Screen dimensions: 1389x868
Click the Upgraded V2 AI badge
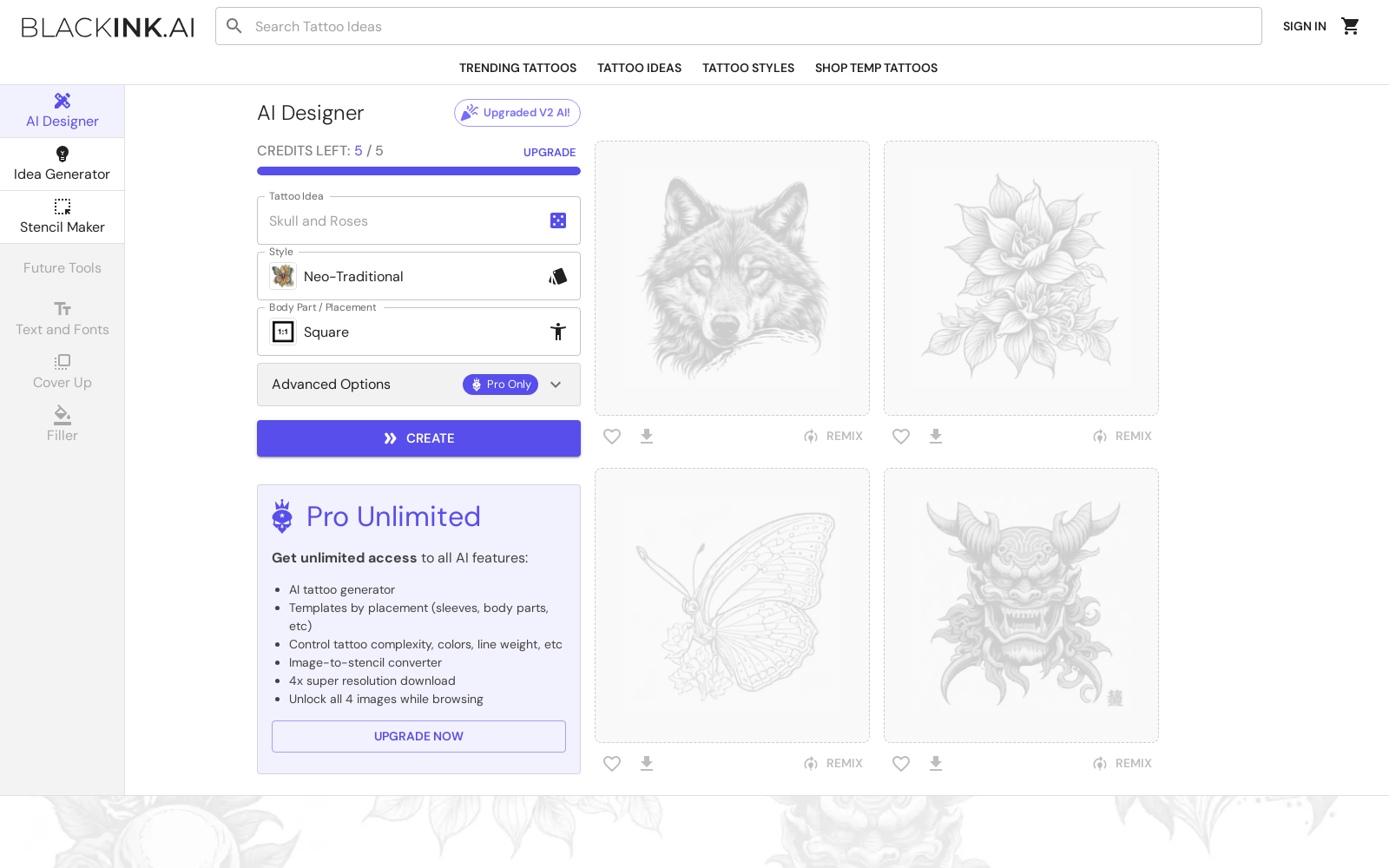517,113
